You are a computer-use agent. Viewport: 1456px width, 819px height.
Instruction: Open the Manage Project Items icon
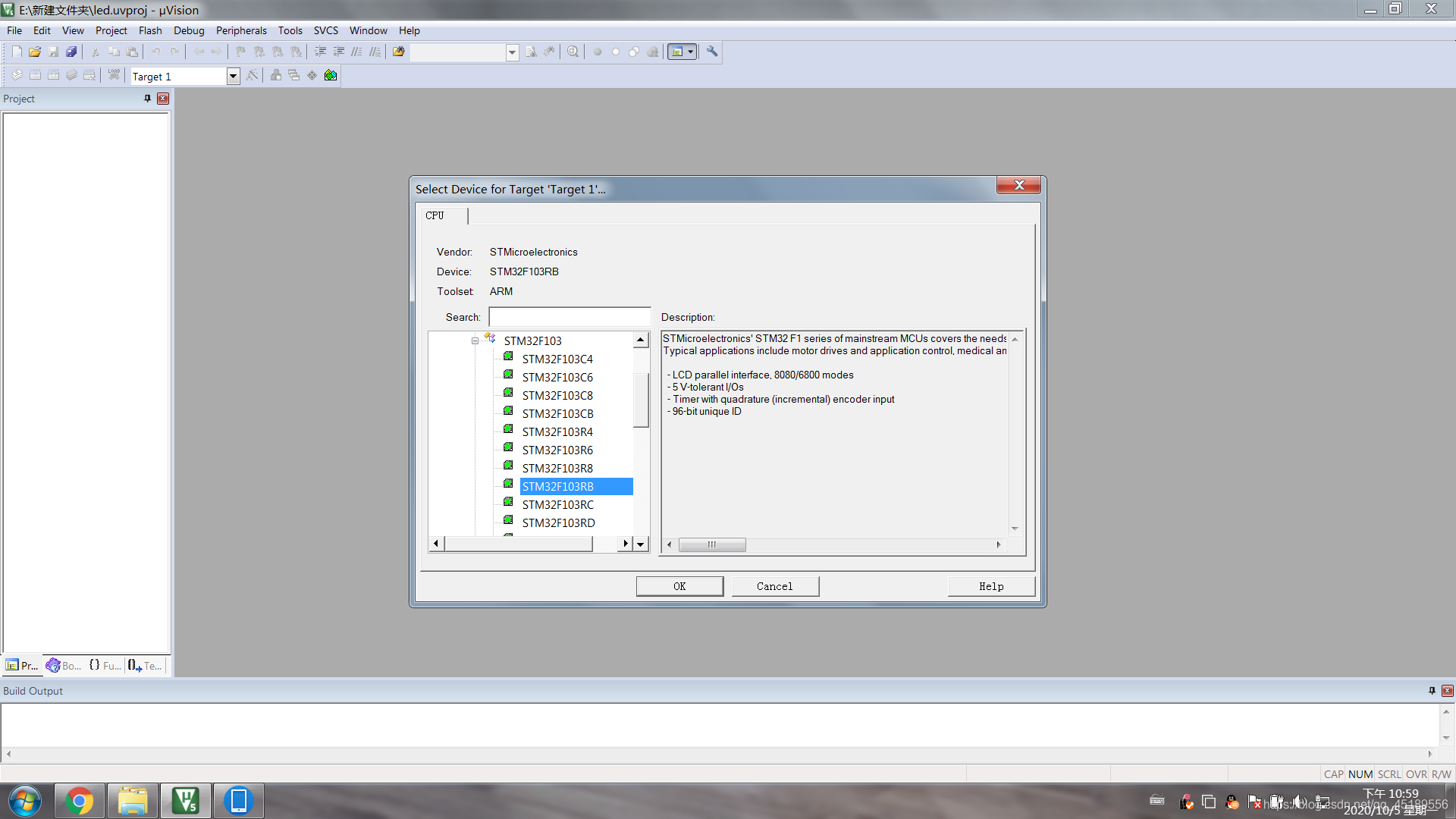point(276,76)
